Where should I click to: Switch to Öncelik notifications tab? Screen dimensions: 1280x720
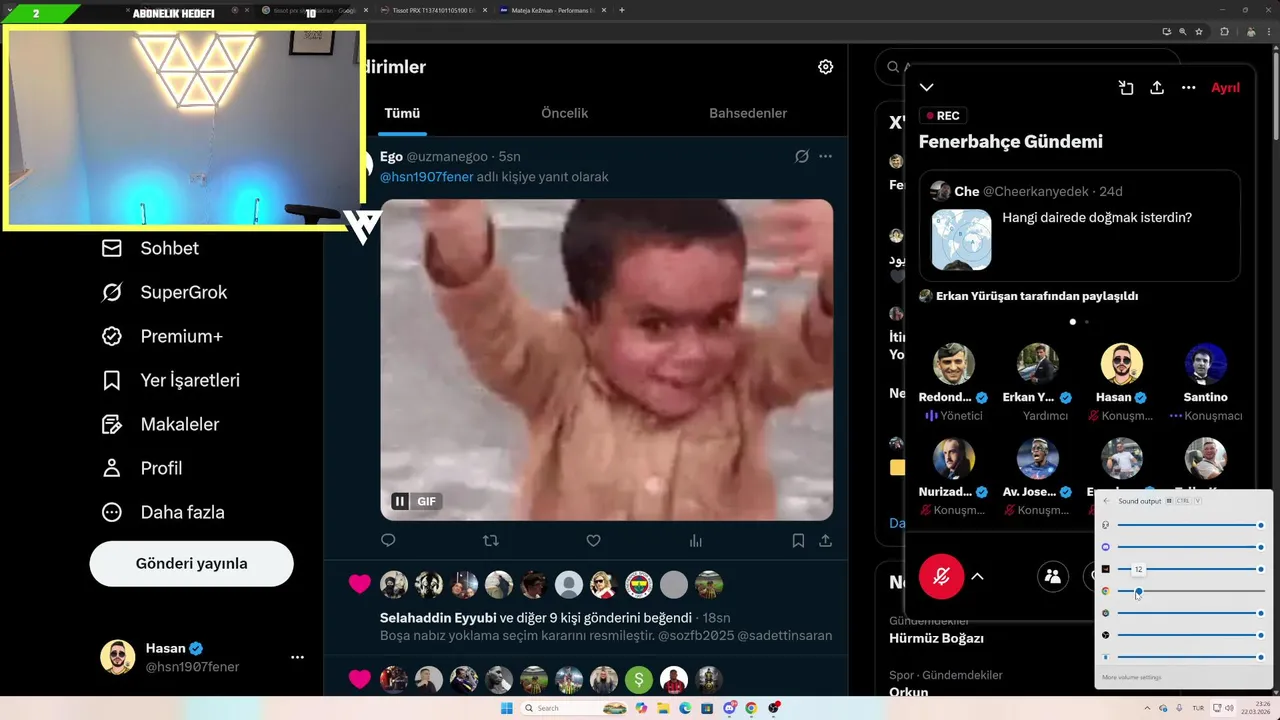[x=564, y=113]
